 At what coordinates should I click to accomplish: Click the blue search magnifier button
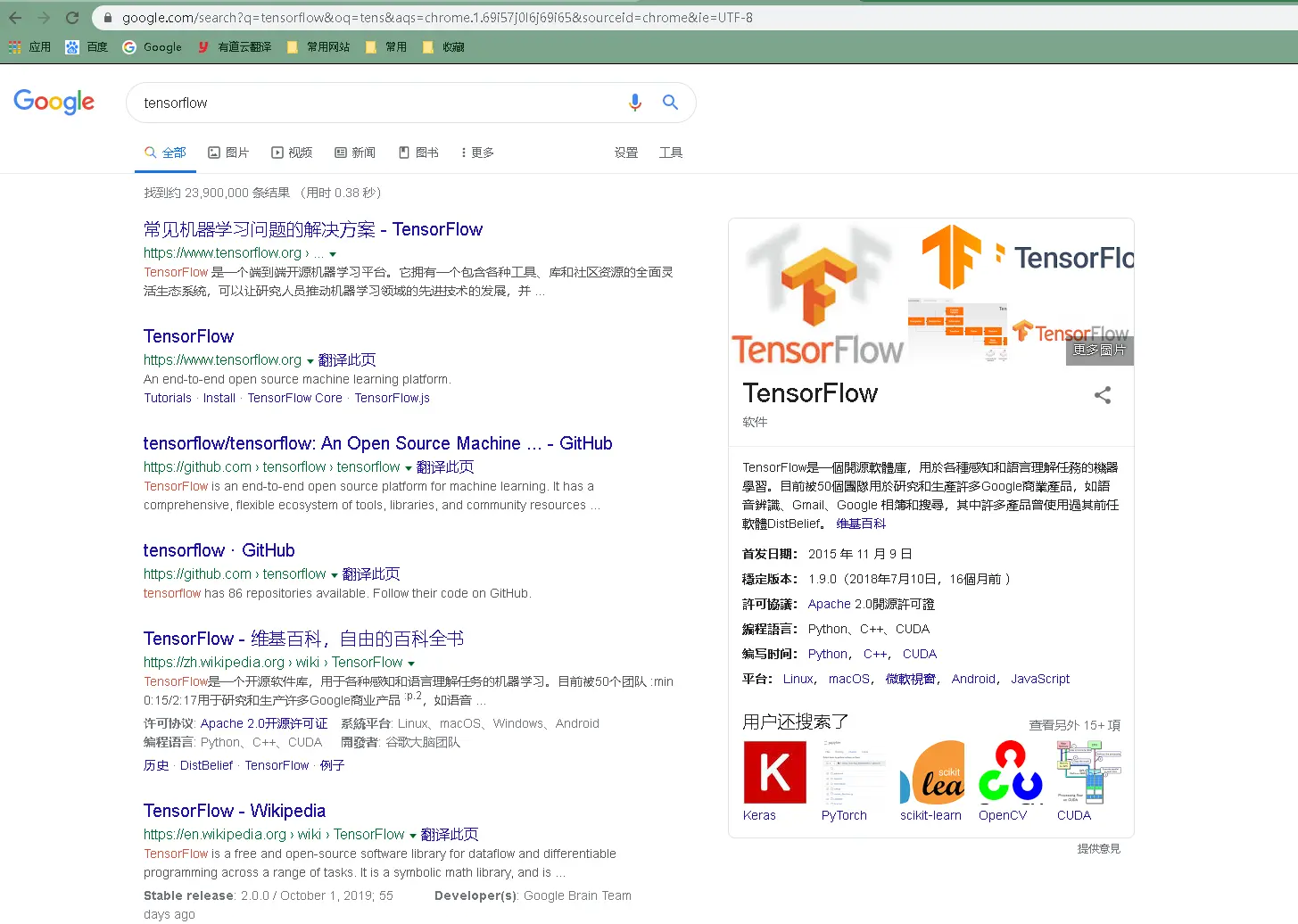click(x=670, y=103)
